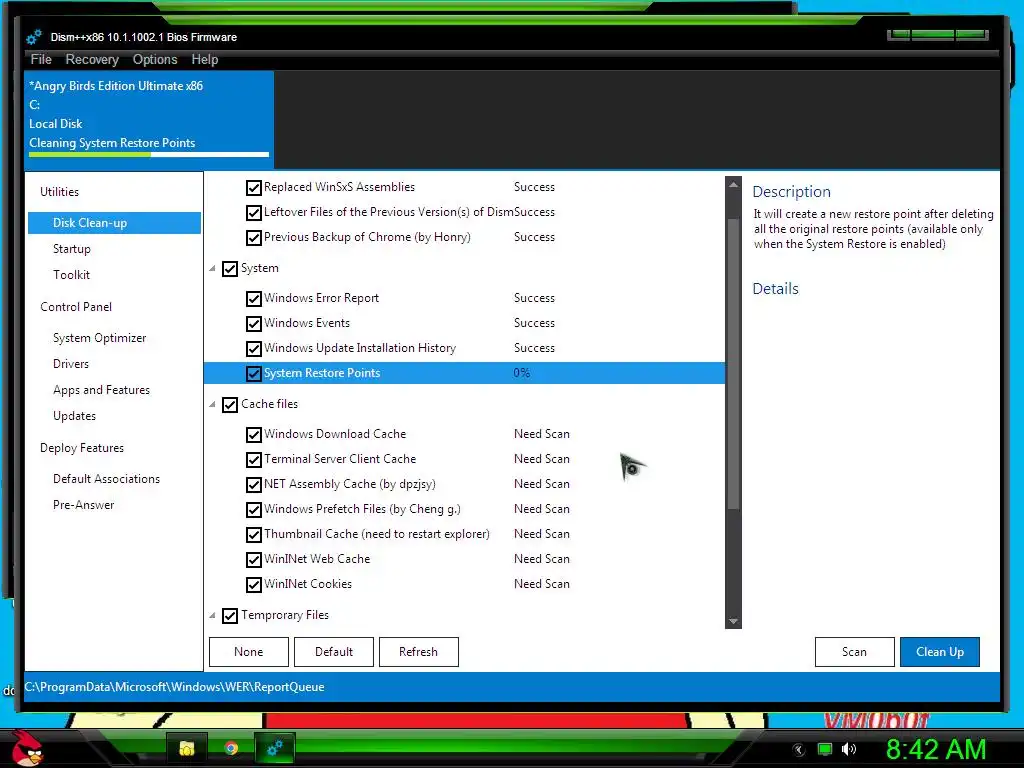Uncheck Replaced WinSxS Assemblies
The width and height of the screenshot is (1024, 768).
pyautogui.click(x=254, y=188)
